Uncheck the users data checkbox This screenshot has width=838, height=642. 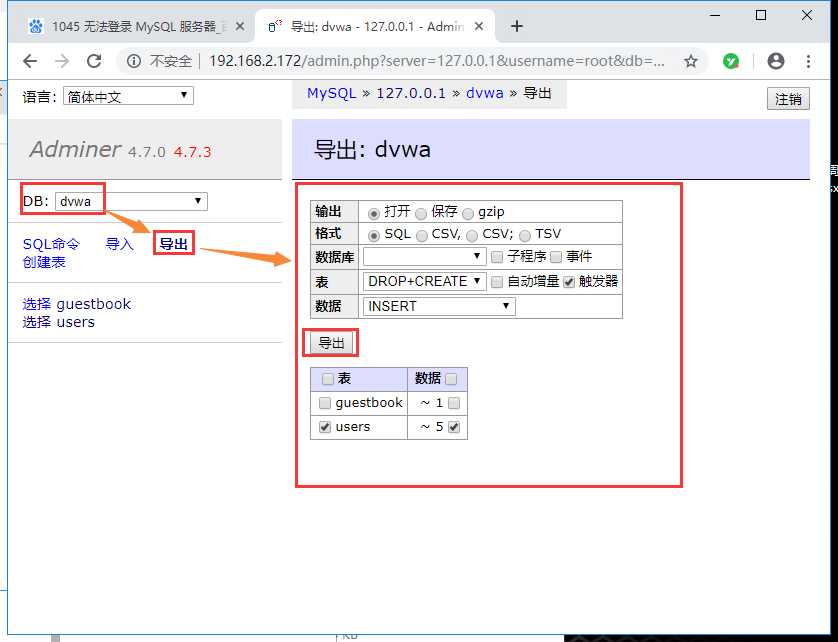click(454, 427)
